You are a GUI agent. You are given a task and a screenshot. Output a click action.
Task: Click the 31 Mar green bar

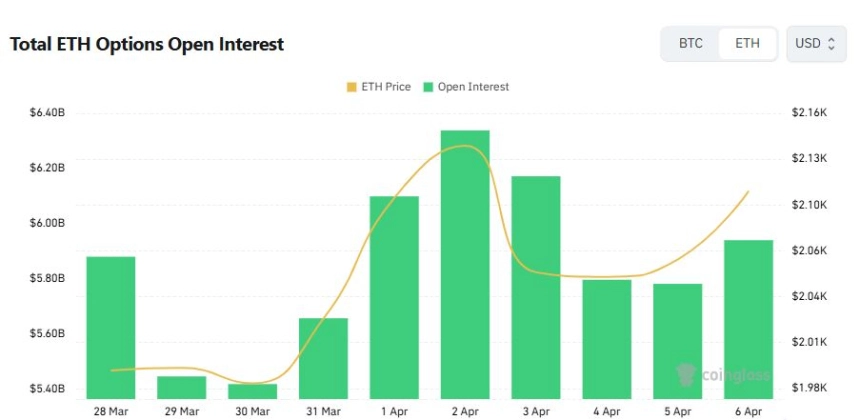click(x=323, y=357)
